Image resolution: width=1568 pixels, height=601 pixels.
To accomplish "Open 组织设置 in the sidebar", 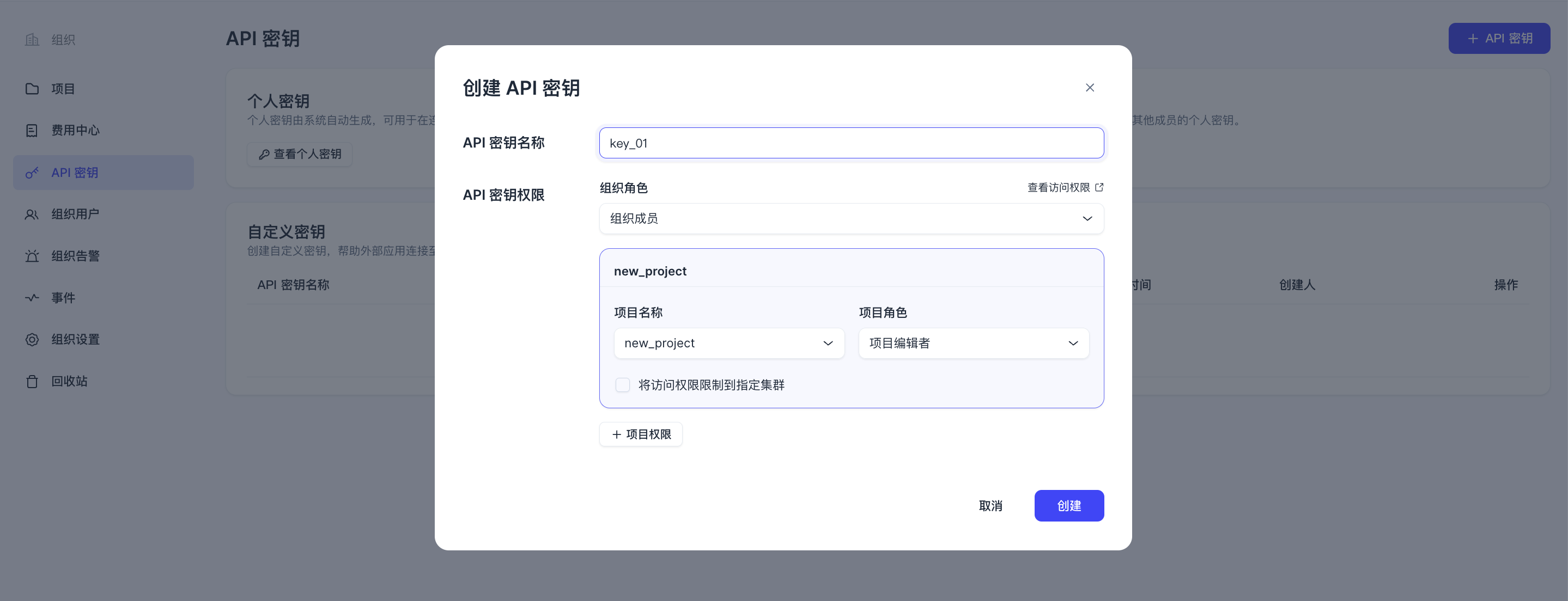I will tap(104, 340).
